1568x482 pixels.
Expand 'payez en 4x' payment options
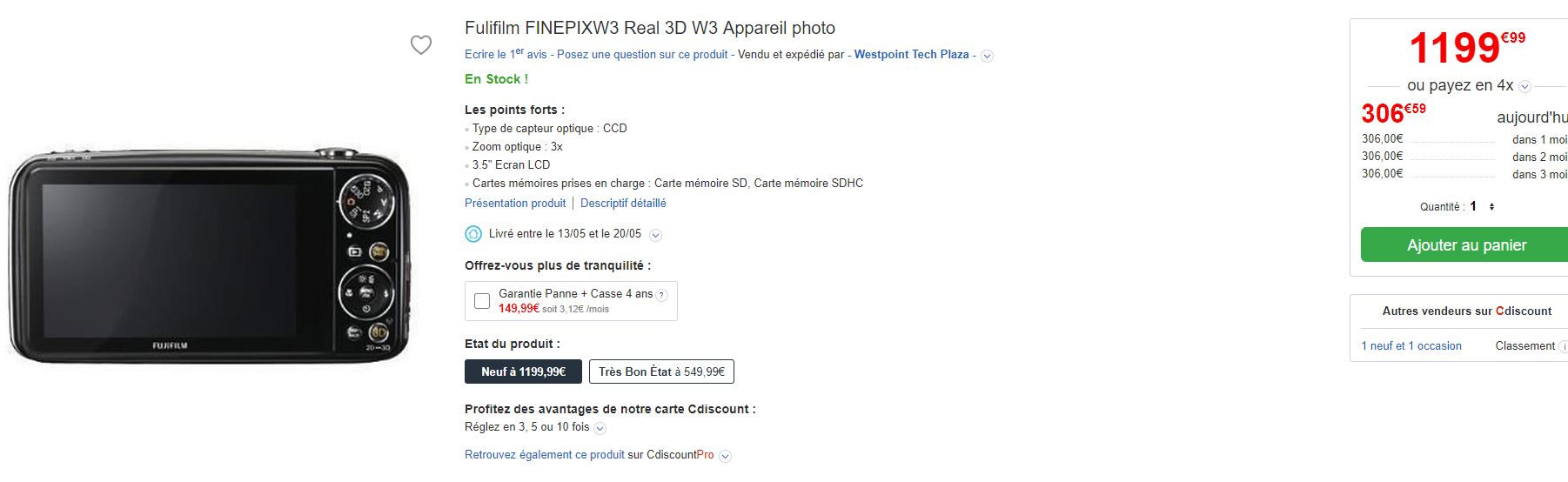pos(1524,86)
